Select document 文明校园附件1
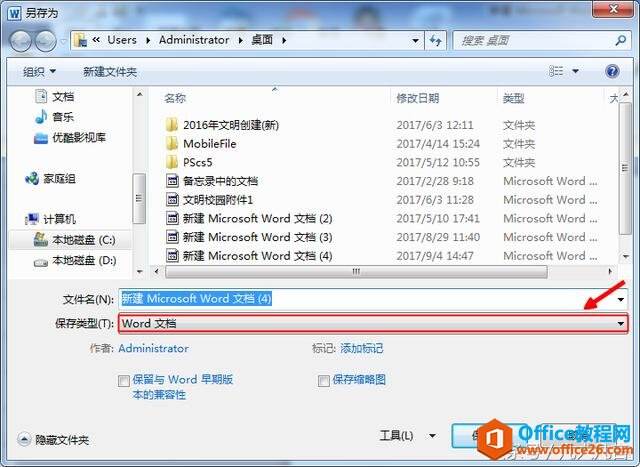Screen dimensions: 640x467 [x=209, y=200]
